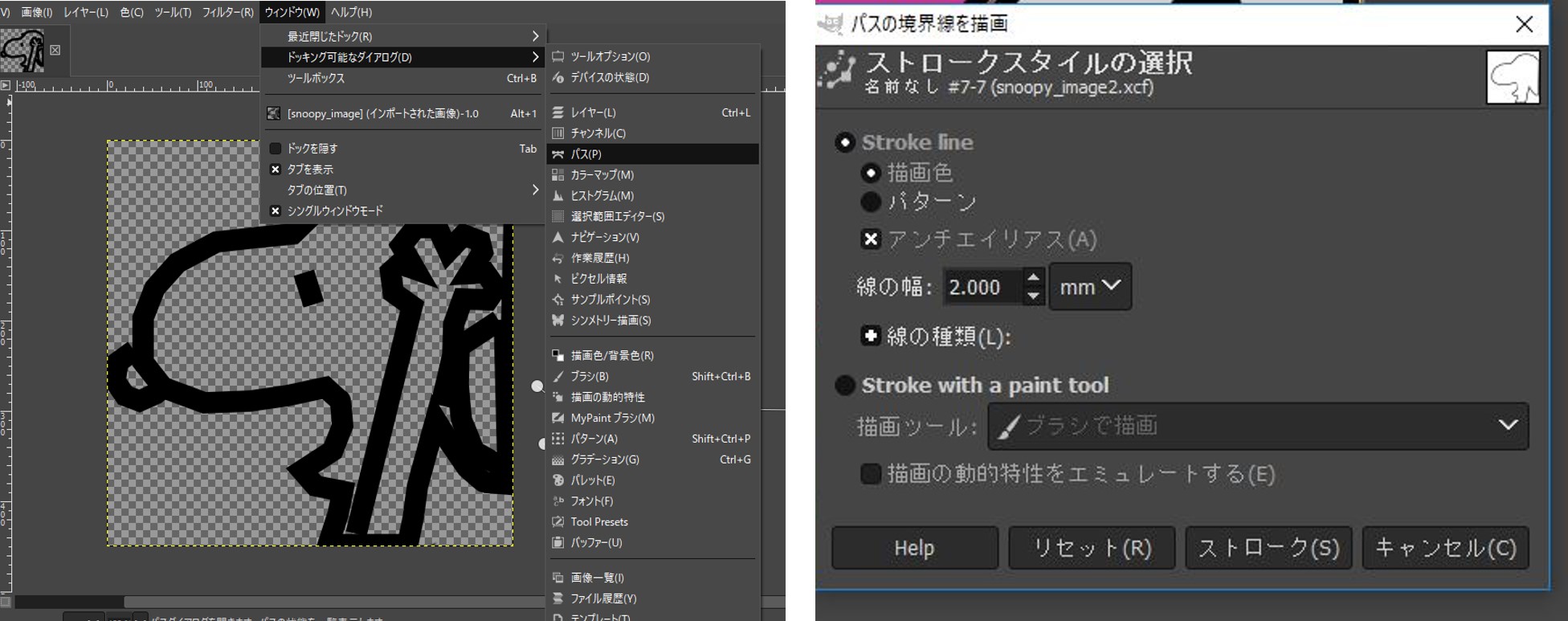Open MyPaint Brushes icon (MyPaint ブラシ)
1568x621 pixels.
558,419
